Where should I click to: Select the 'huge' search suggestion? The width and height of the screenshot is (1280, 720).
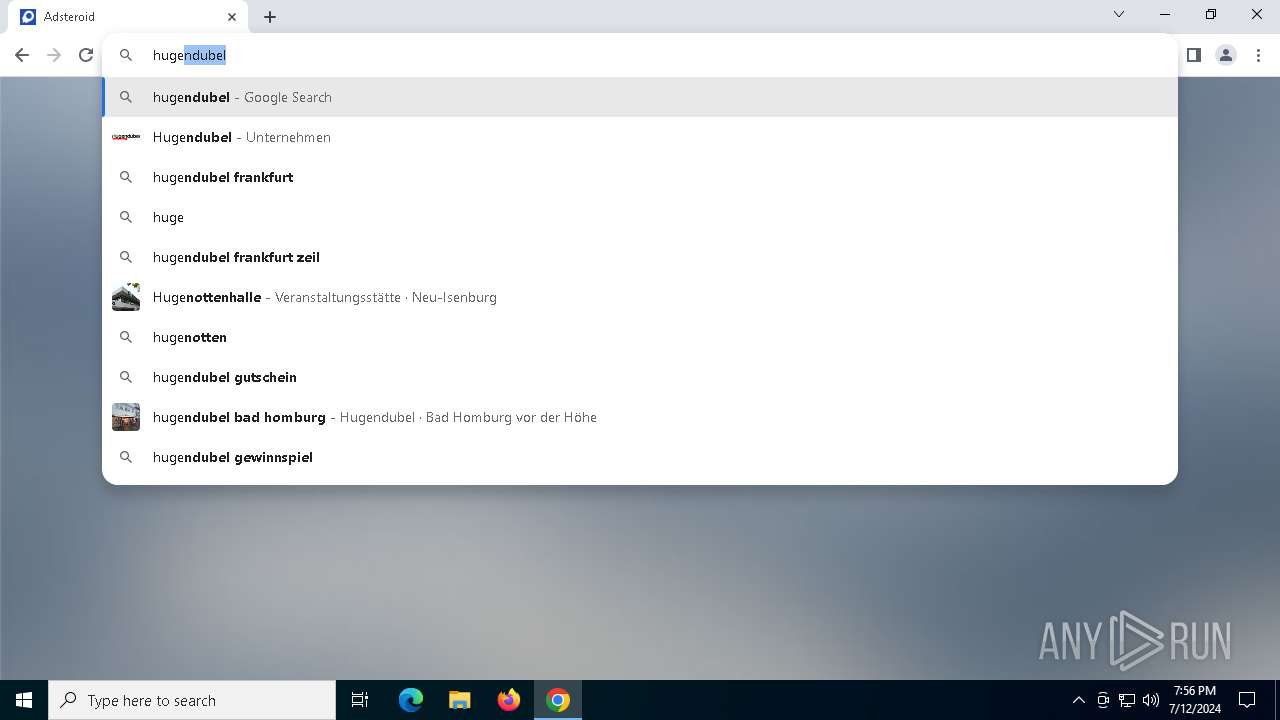point(640,217)
